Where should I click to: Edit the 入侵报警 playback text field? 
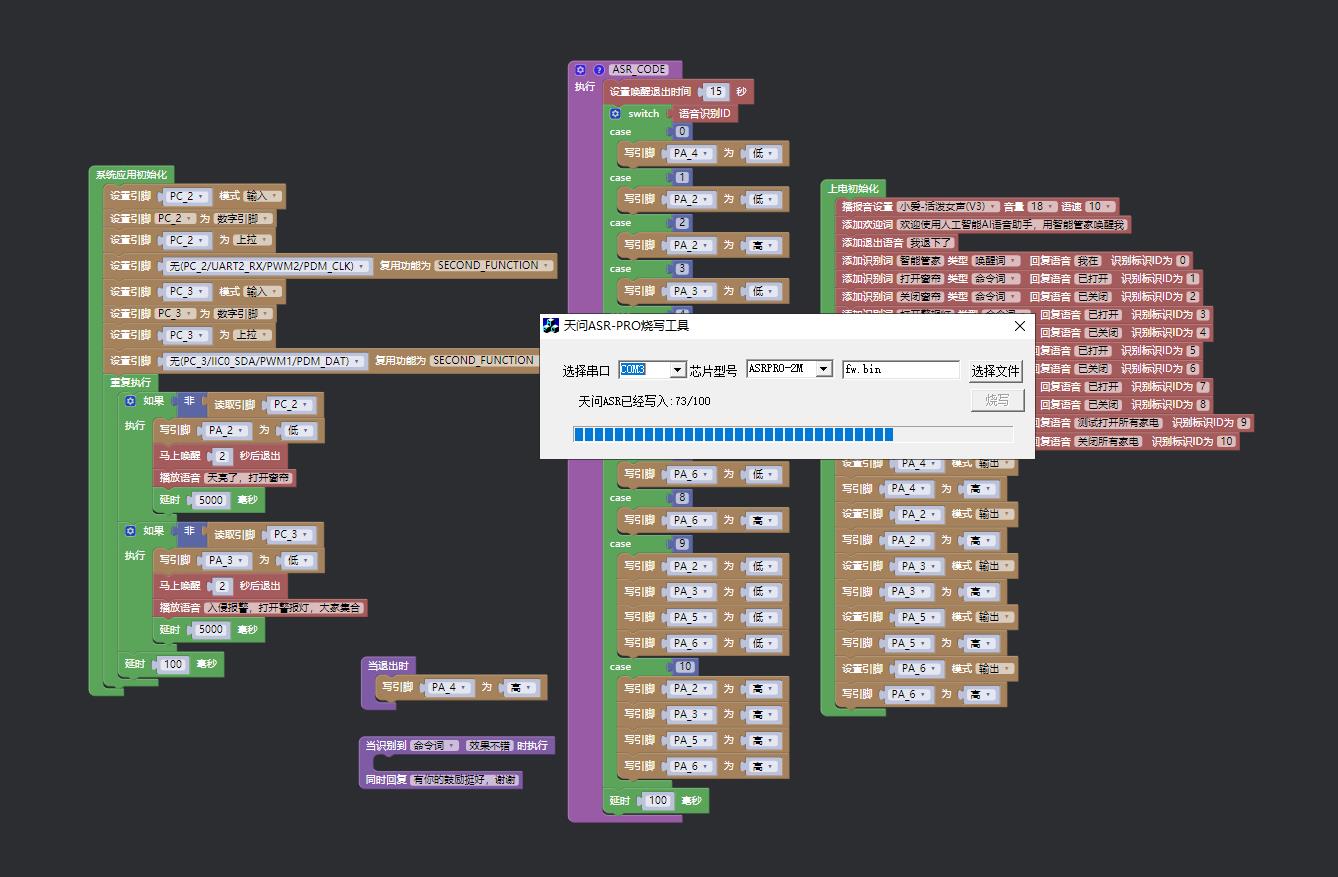tap(284, 607)
